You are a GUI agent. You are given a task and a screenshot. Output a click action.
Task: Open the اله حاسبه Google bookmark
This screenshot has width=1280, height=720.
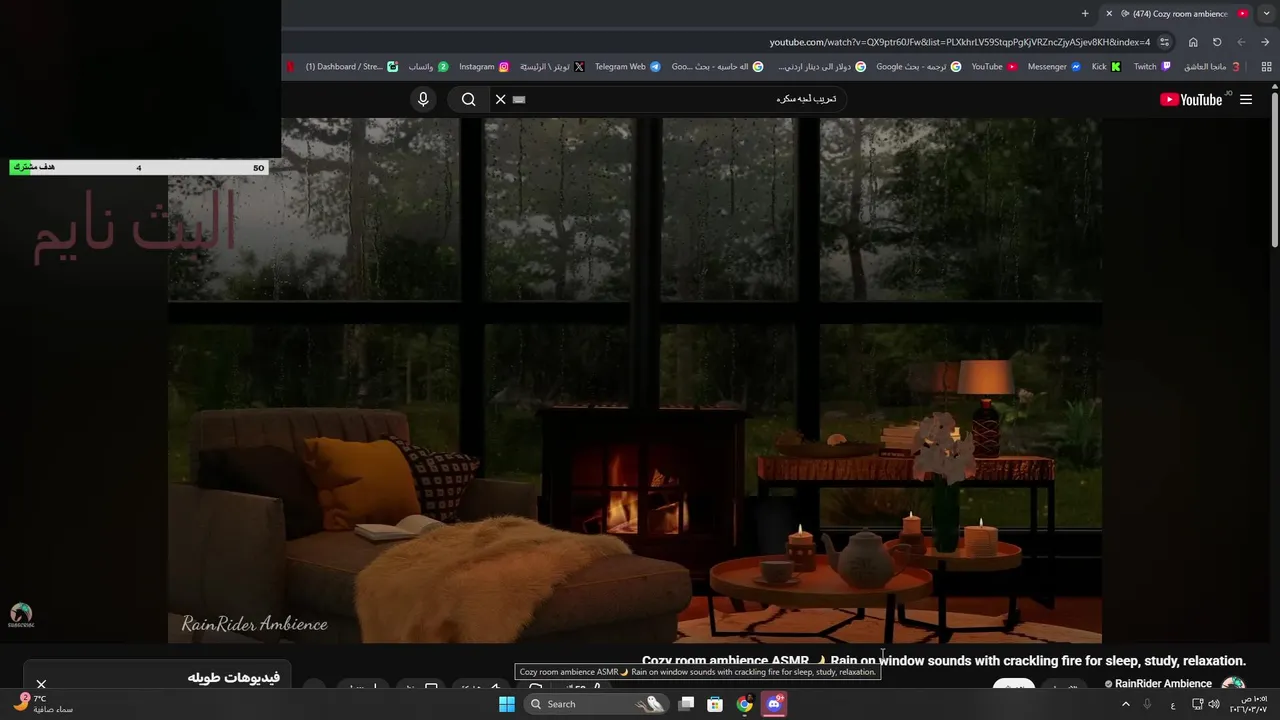[x=717, y=67]
